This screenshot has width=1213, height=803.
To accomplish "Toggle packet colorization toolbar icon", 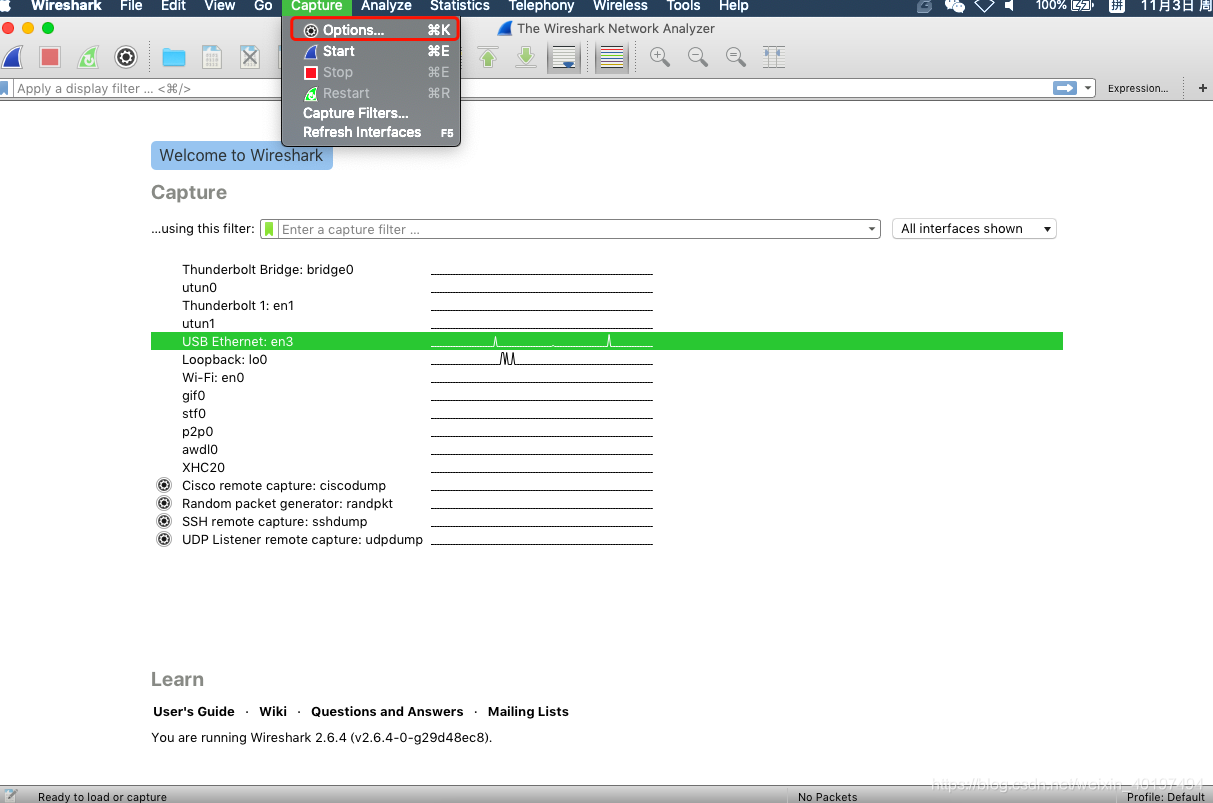I will [x=612, y=57].
